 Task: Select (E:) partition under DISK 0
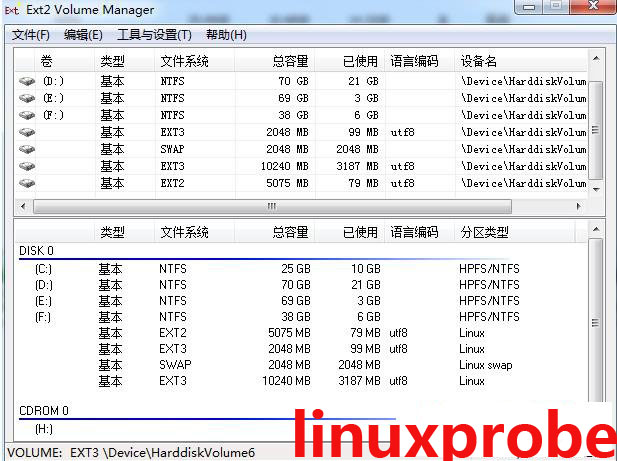click(x=43, y=301)
